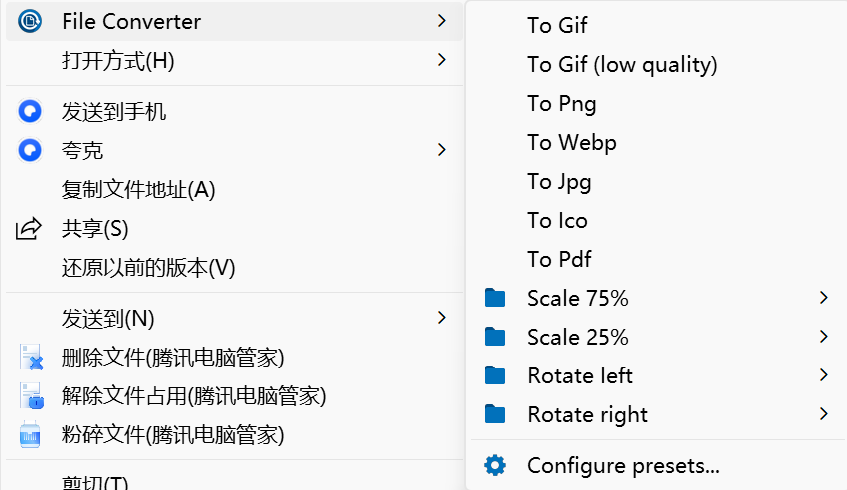Click the folder icon beside Rotate left
847x490 pixels.
[494, 375]
